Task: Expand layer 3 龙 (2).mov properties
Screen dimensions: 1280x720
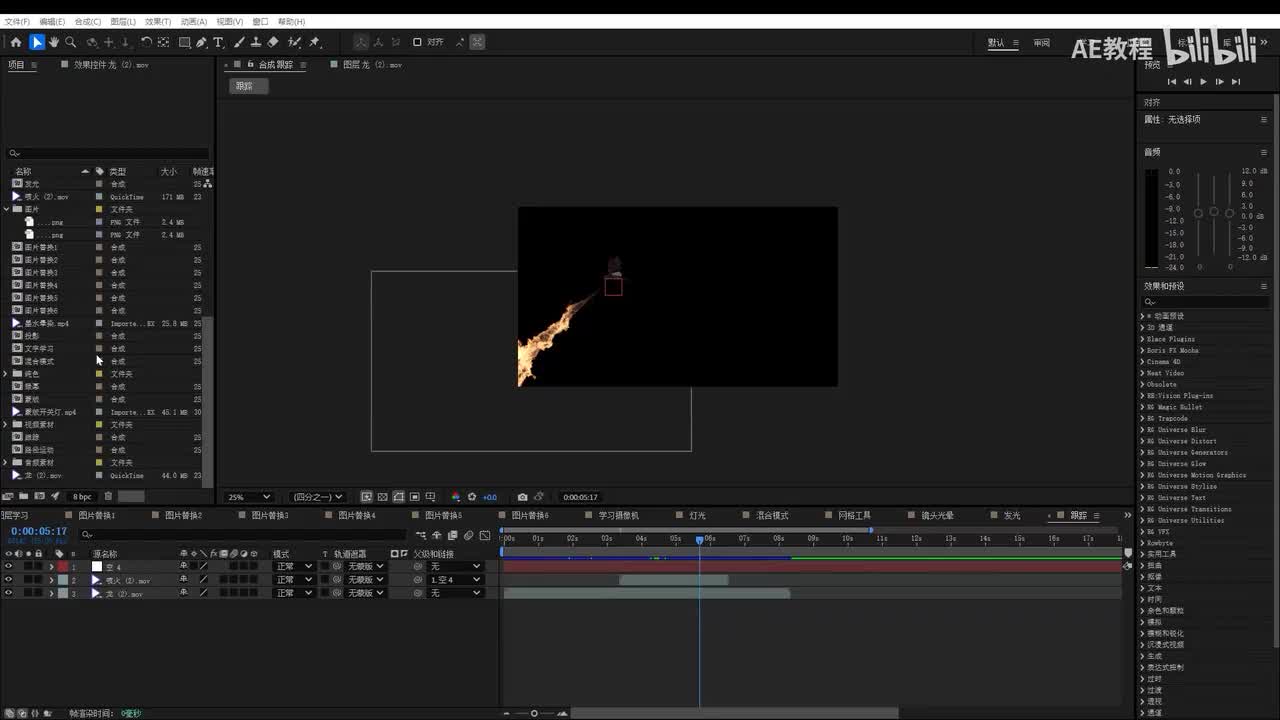Action: (x=52, y=593)
